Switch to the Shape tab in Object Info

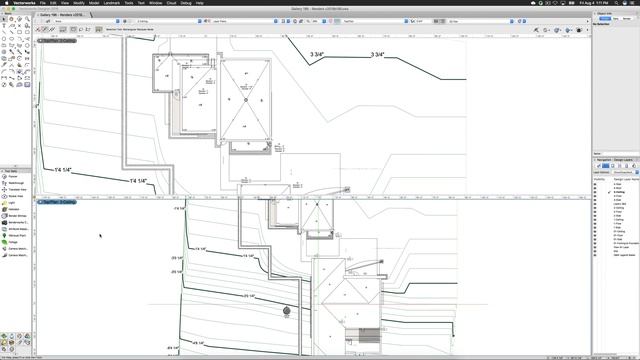[605, 18]
